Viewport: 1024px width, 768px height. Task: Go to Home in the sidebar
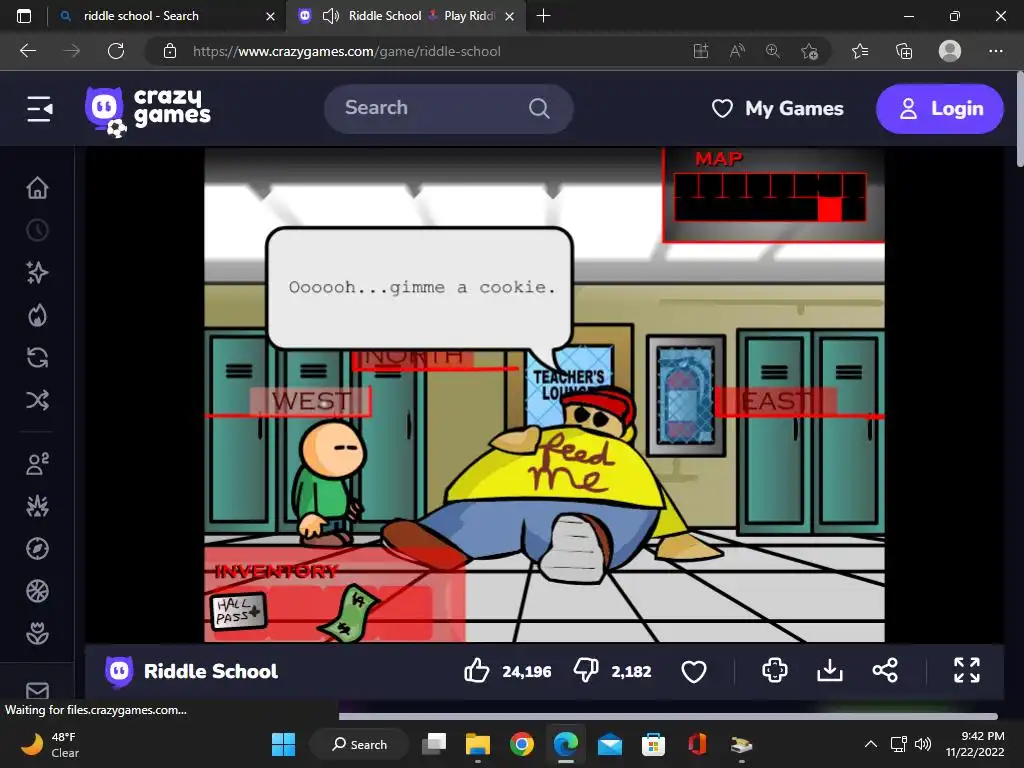coord(37,187)
